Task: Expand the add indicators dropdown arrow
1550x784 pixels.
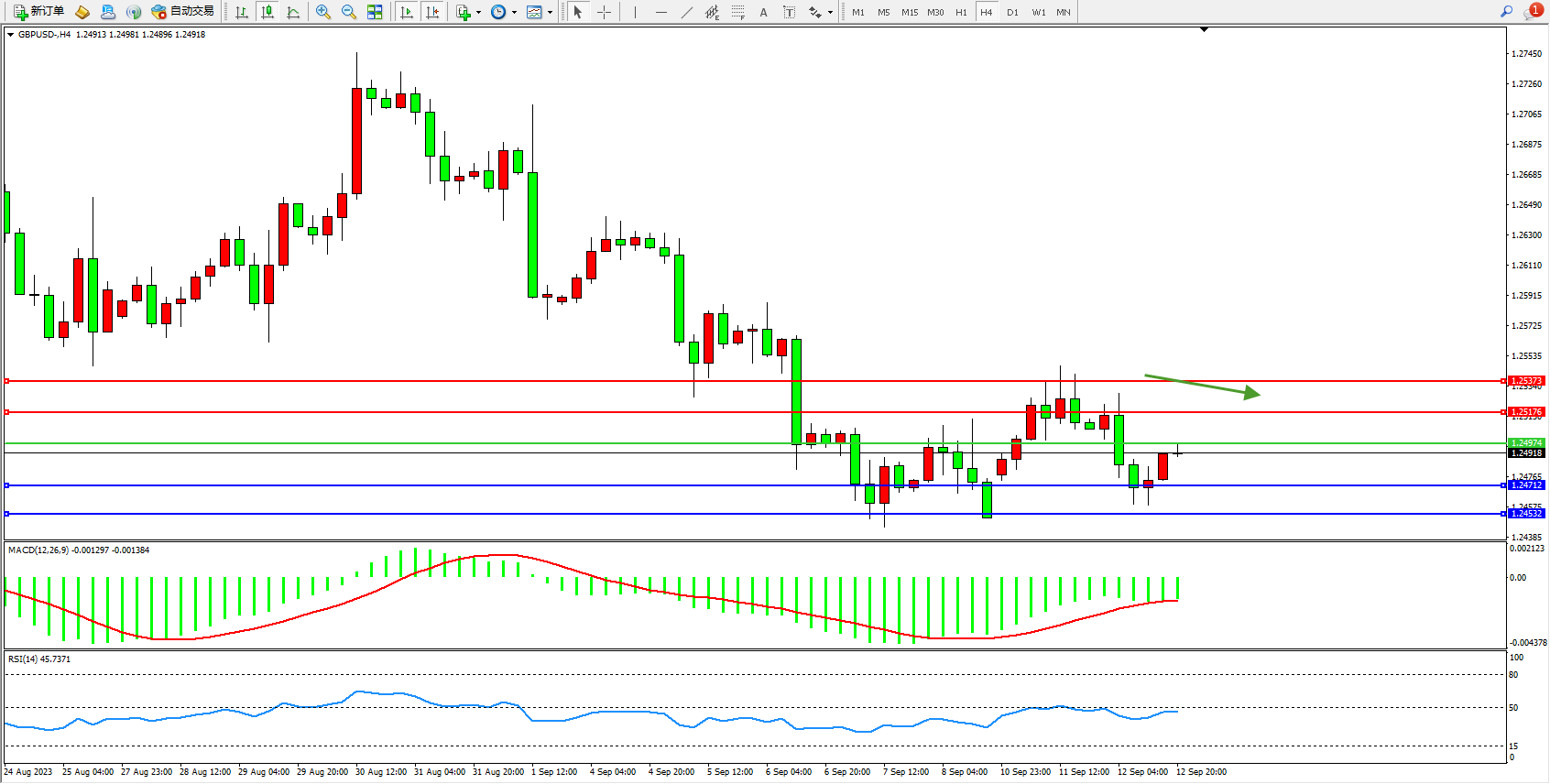Action: 478,13
